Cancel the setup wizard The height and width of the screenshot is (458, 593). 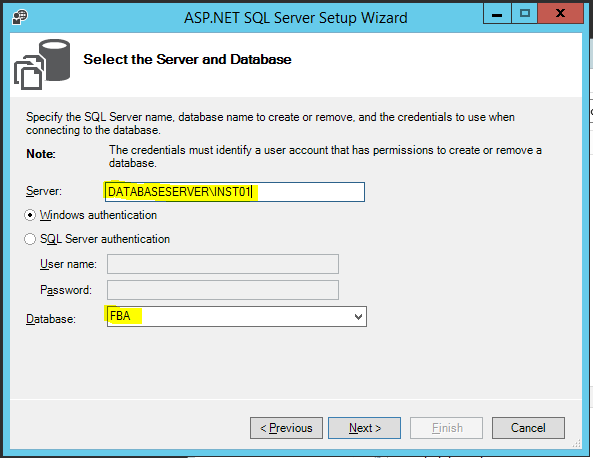click(x=528, y=428)
